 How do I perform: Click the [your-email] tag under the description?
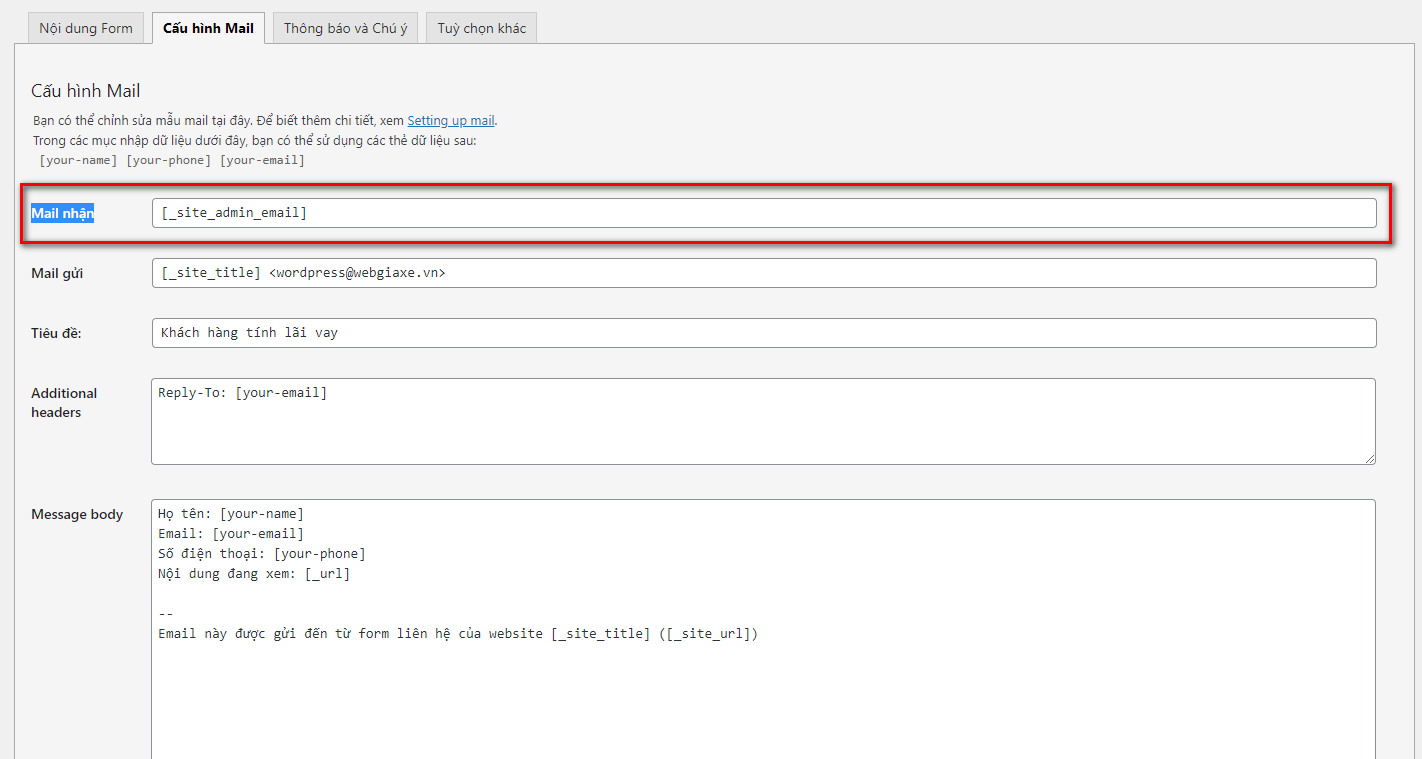(x=262, y=160)
